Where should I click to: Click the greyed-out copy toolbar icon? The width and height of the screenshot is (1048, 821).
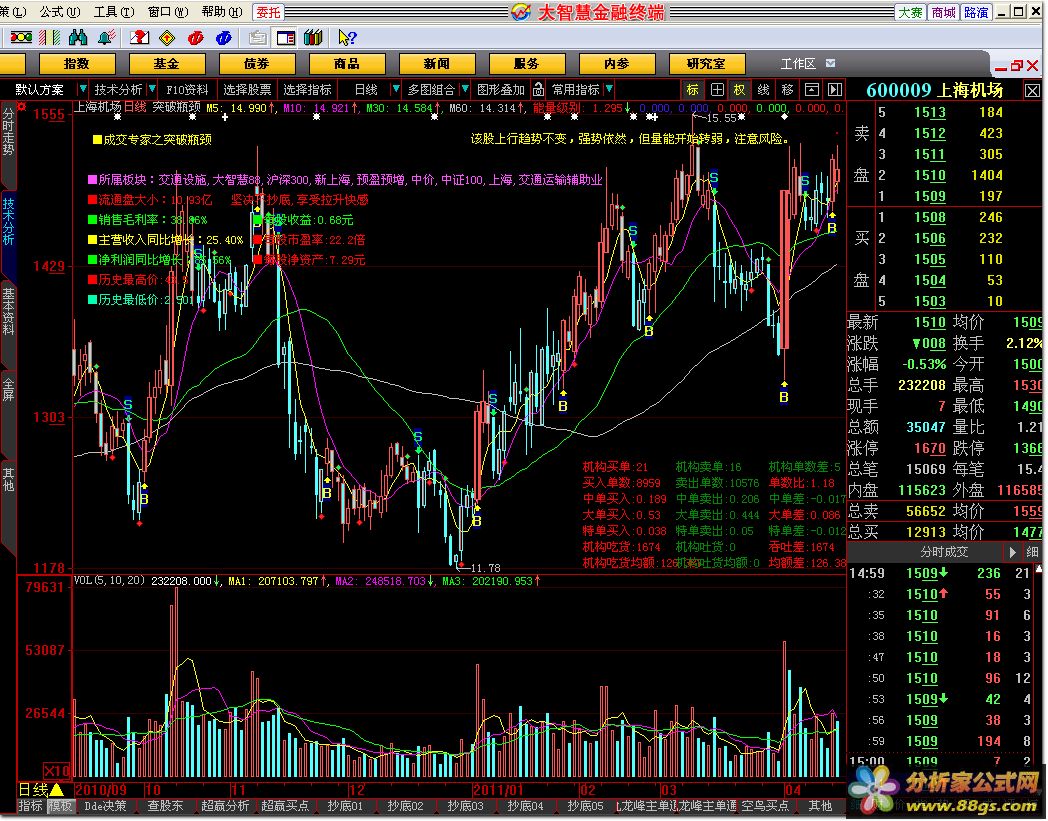(257, 37)
